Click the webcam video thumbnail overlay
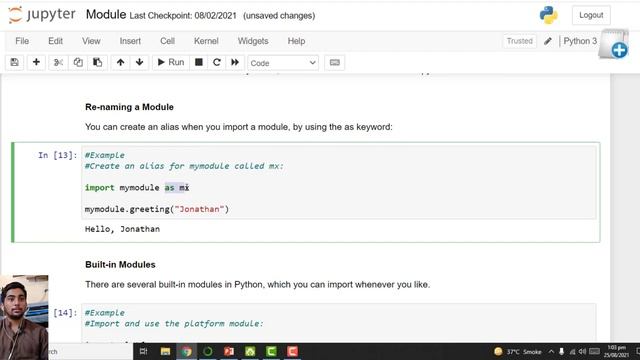 coord(24,317)
